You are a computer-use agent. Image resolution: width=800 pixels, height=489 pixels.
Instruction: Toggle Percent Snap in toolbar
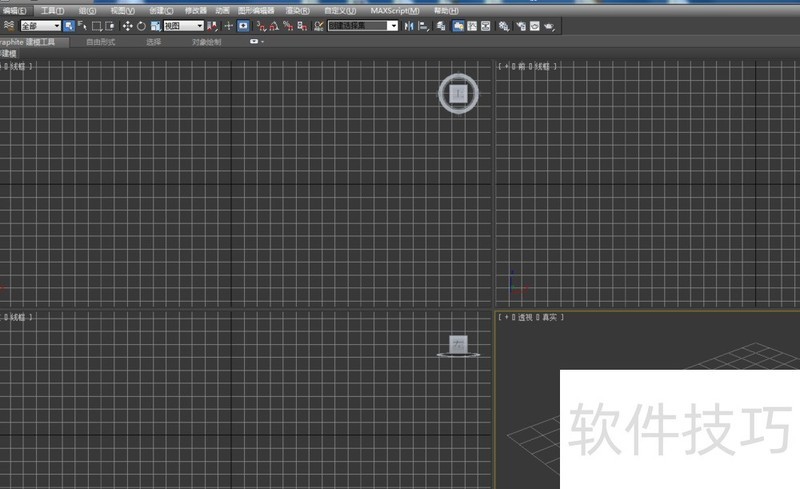click(288, 25)
